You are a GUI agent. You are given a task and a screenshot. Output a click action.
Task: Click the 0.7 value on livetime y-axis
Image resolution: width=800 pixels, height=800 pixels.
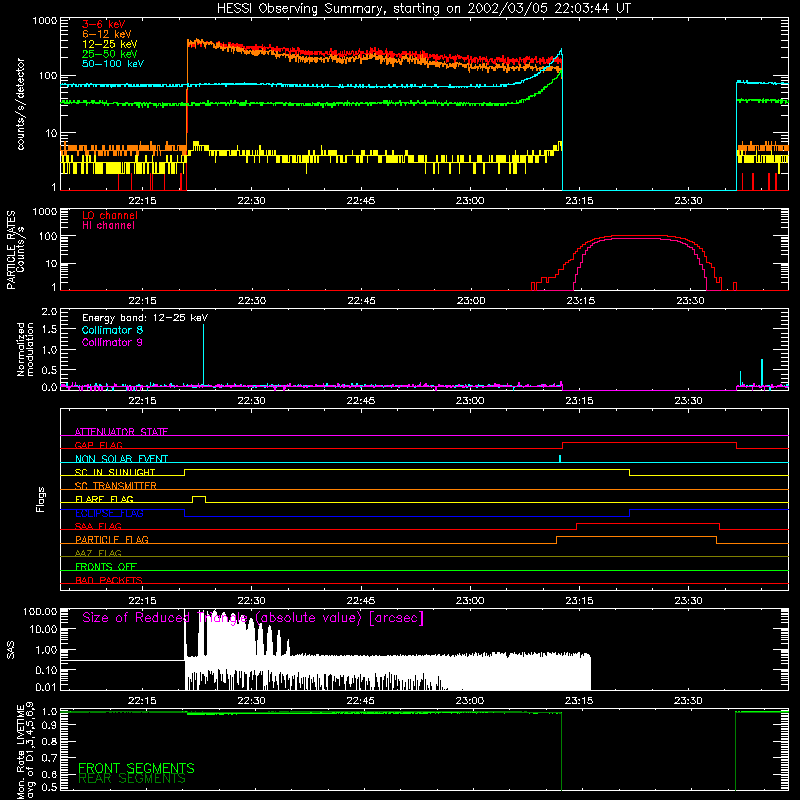(x=49, y=758)
